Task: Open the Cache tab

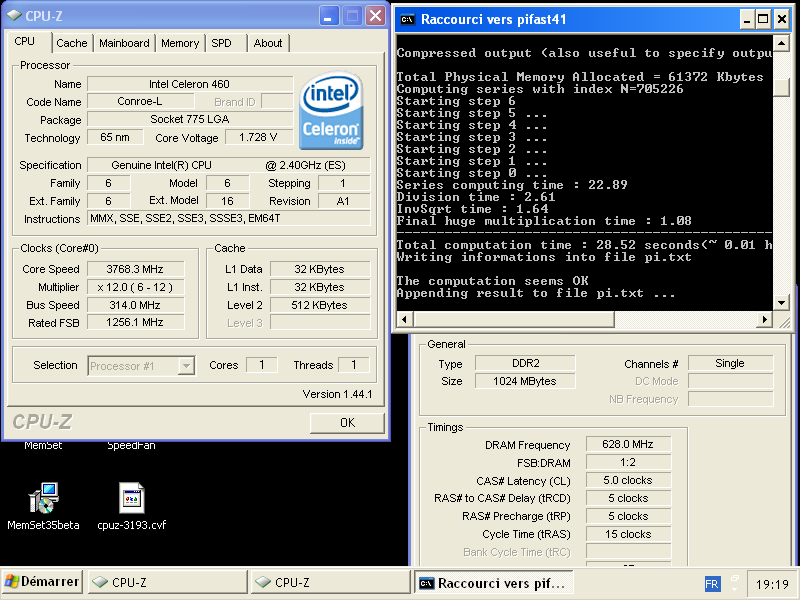Action: [x=72, y=43]
